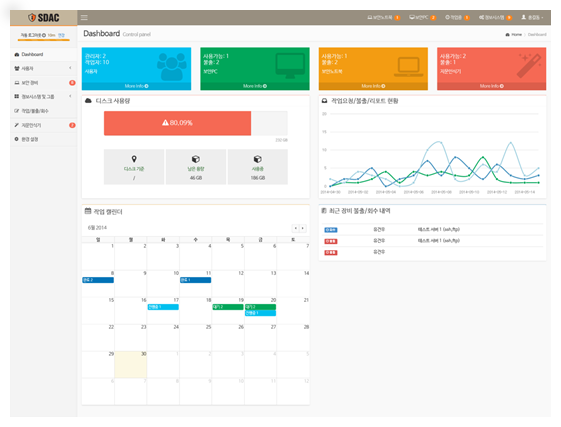
Task: Click the auto-logout orange progress bar
Action: 43,40
